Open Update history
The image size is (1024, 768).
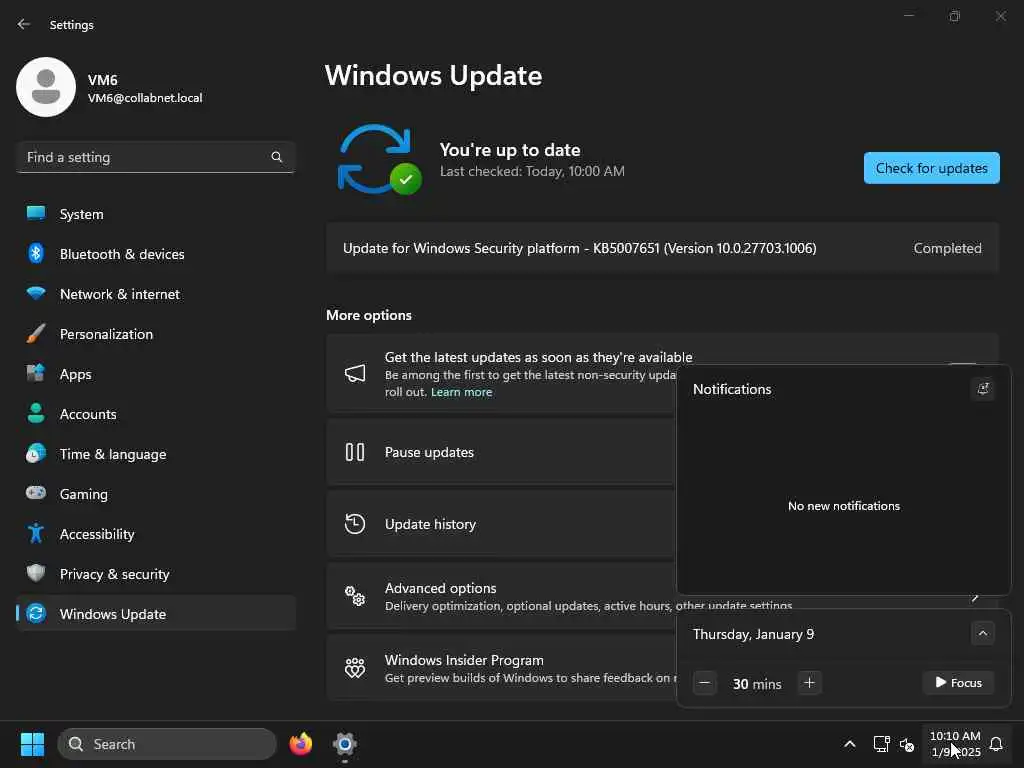click(x=501, y=524)
